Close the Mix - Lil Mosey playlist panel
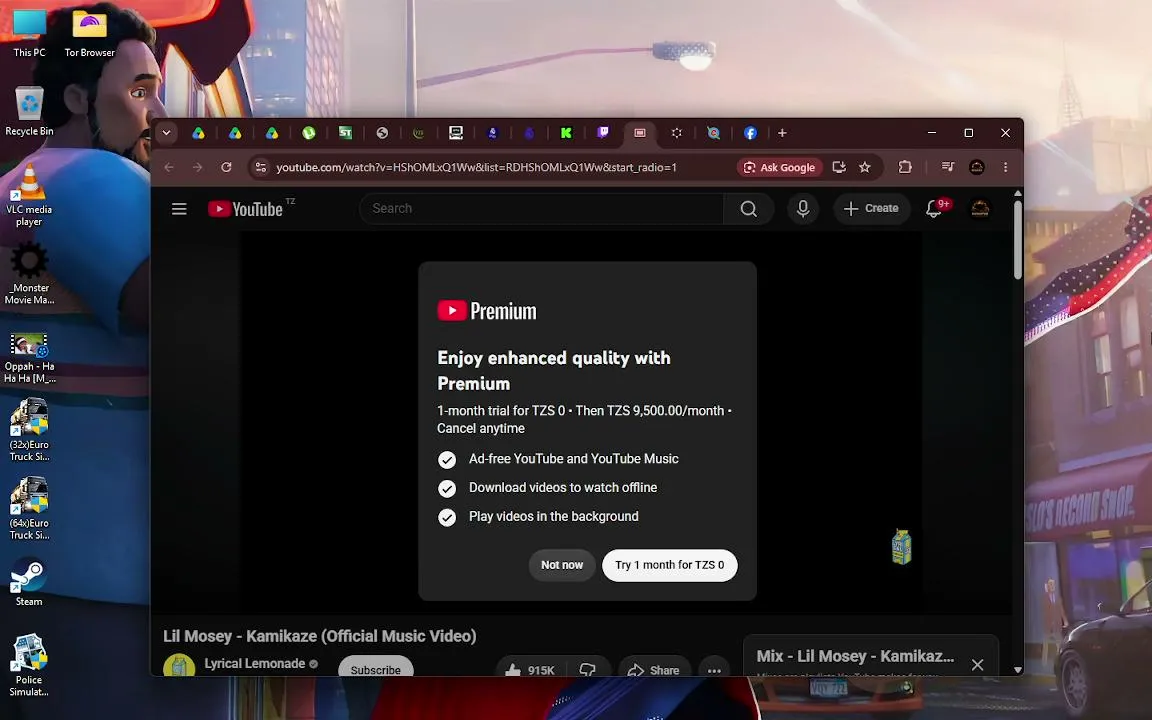This screenshot has width=1152, height=720. click(977, 665)
